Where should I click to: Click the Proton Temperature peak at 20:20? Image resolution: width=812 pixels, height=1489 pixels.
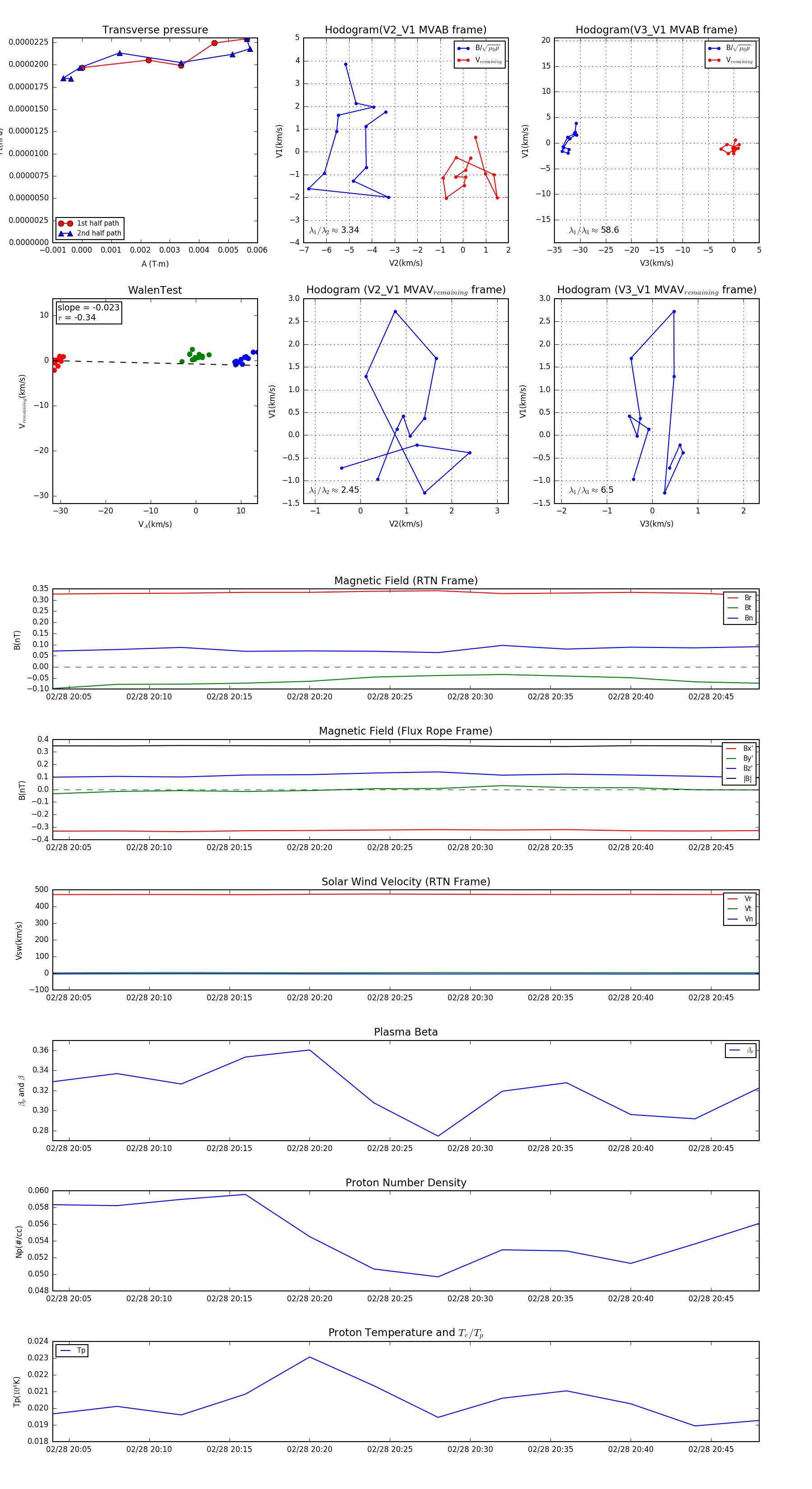[310, 1357]
